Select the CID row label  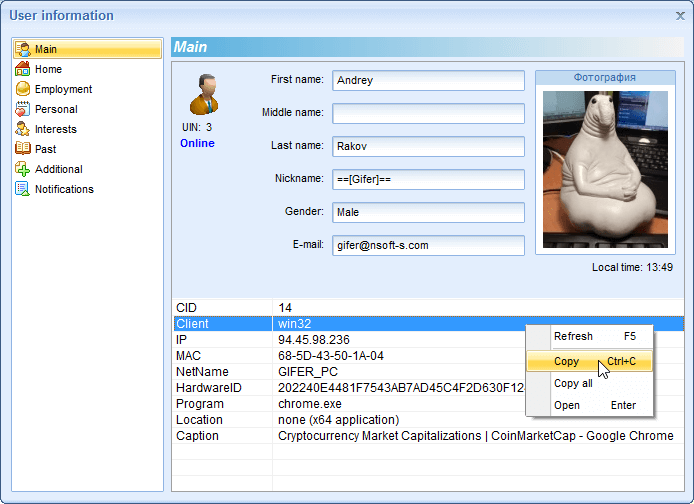(x=186, y=308)
